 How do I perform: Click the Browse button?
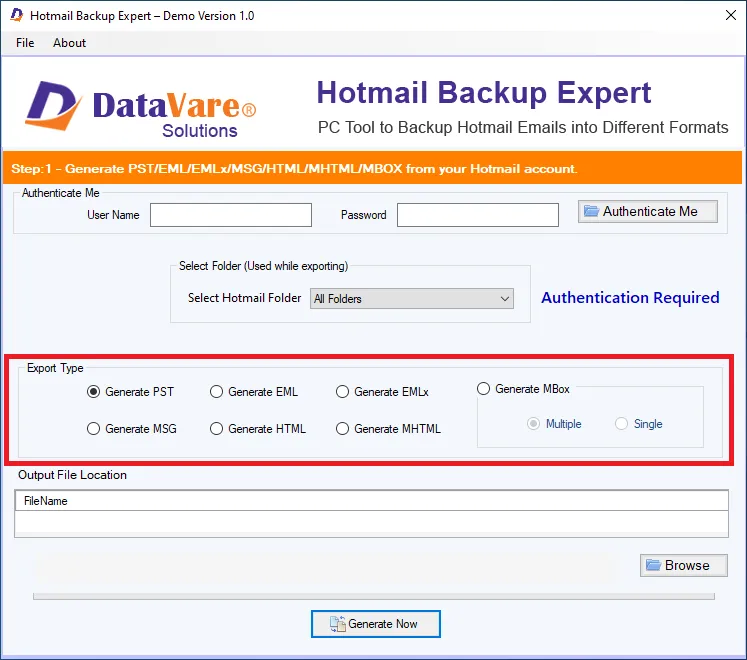coord(684,565)
